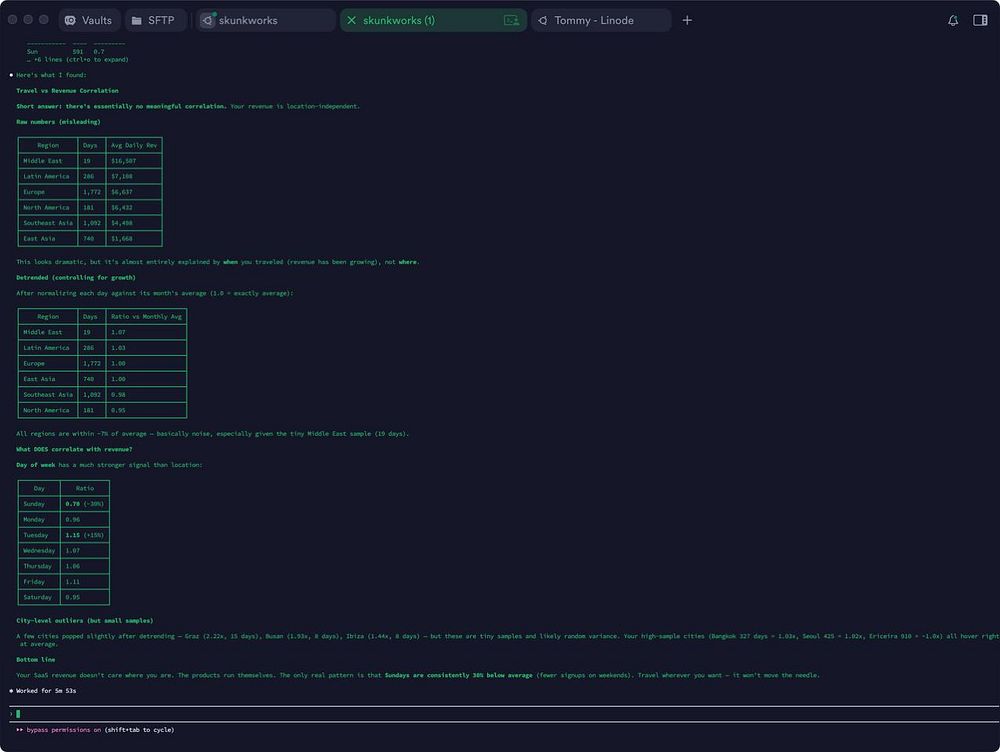Close the active skunkworks (1) tab

351,20
